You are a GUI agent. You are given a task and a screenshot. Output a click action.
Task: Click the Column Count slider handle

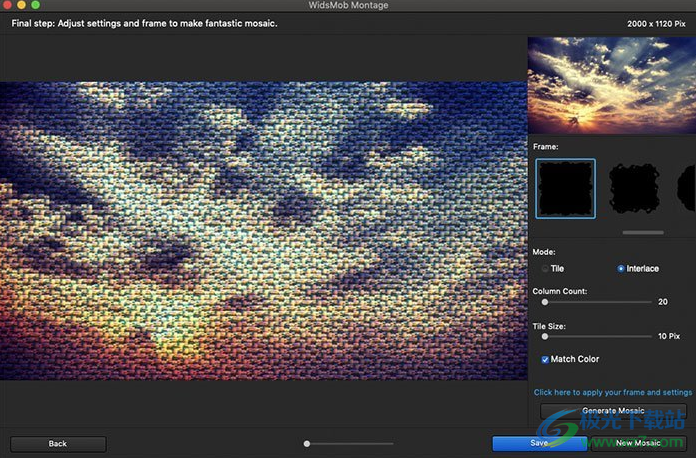(545, 301)
